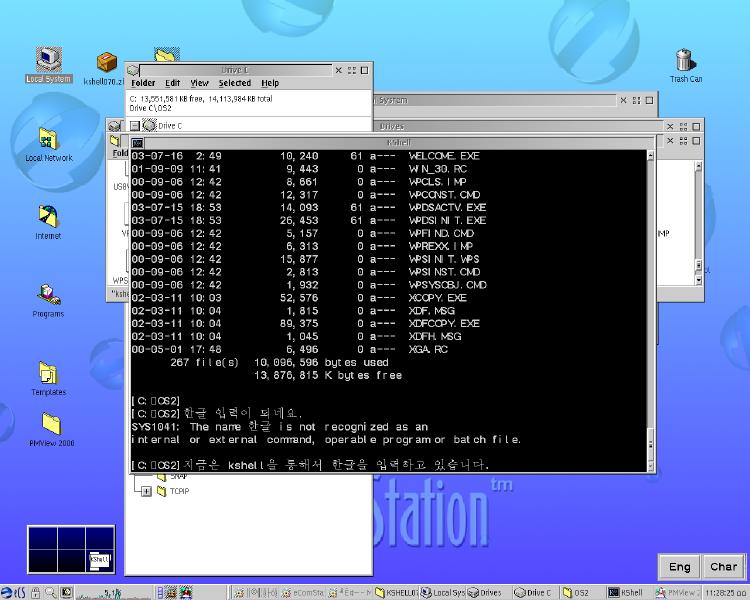Click KShell scrollbar up arrow
Image resolution: width=750 pixels, height=600 pixels.
pyautogui.click(x=651, y=155)
